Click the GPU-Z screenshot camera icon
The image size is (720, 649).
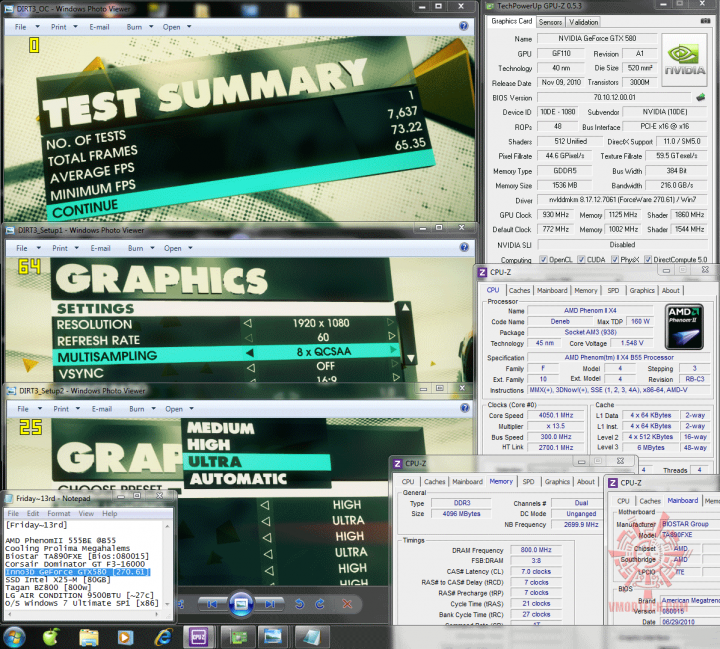[x=705, y=21]
